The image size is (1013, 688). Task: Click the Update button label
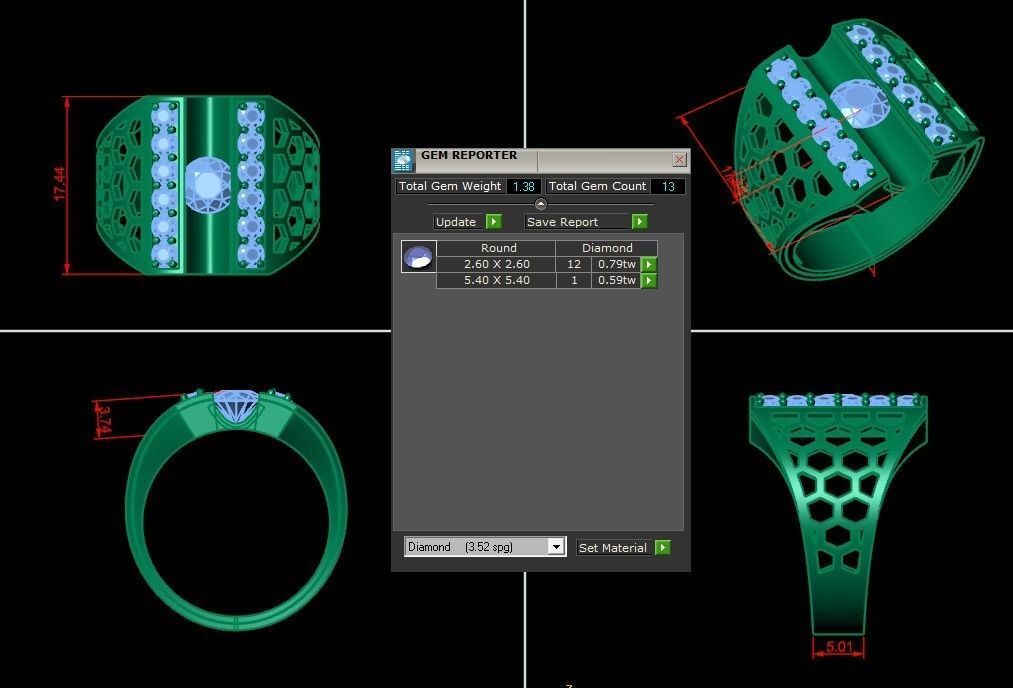tap(459, 222)
